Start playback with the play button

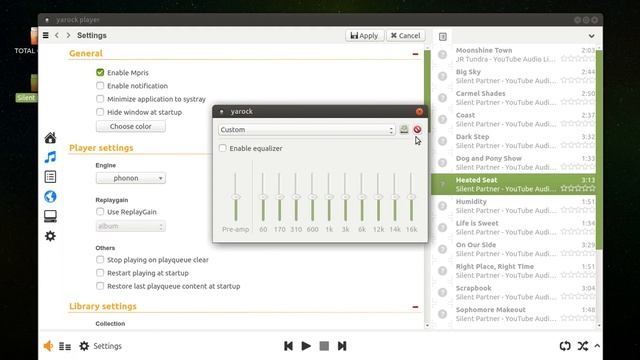point(306,346)
